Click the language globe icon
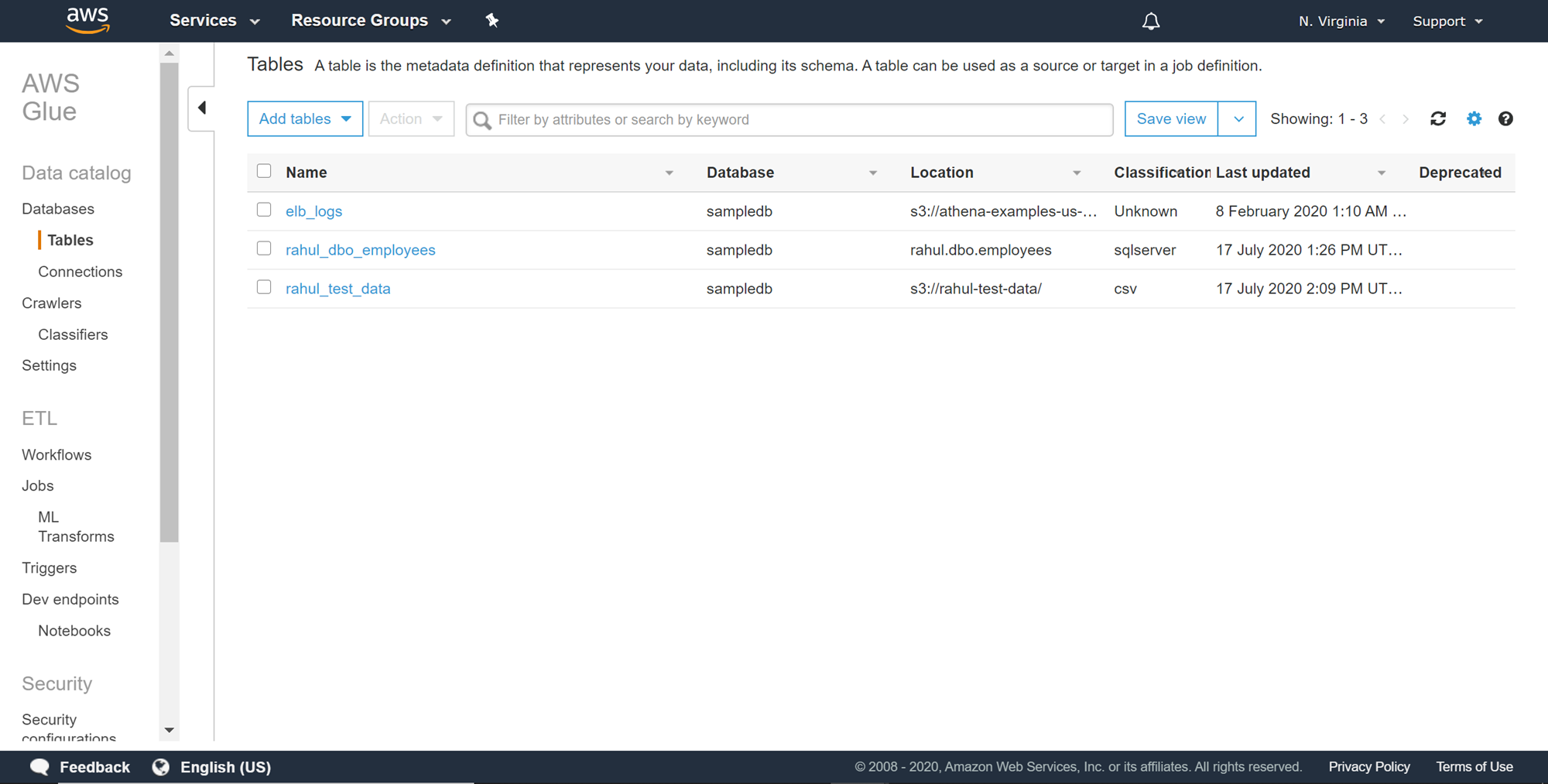1548x784 pixels. 161,767
